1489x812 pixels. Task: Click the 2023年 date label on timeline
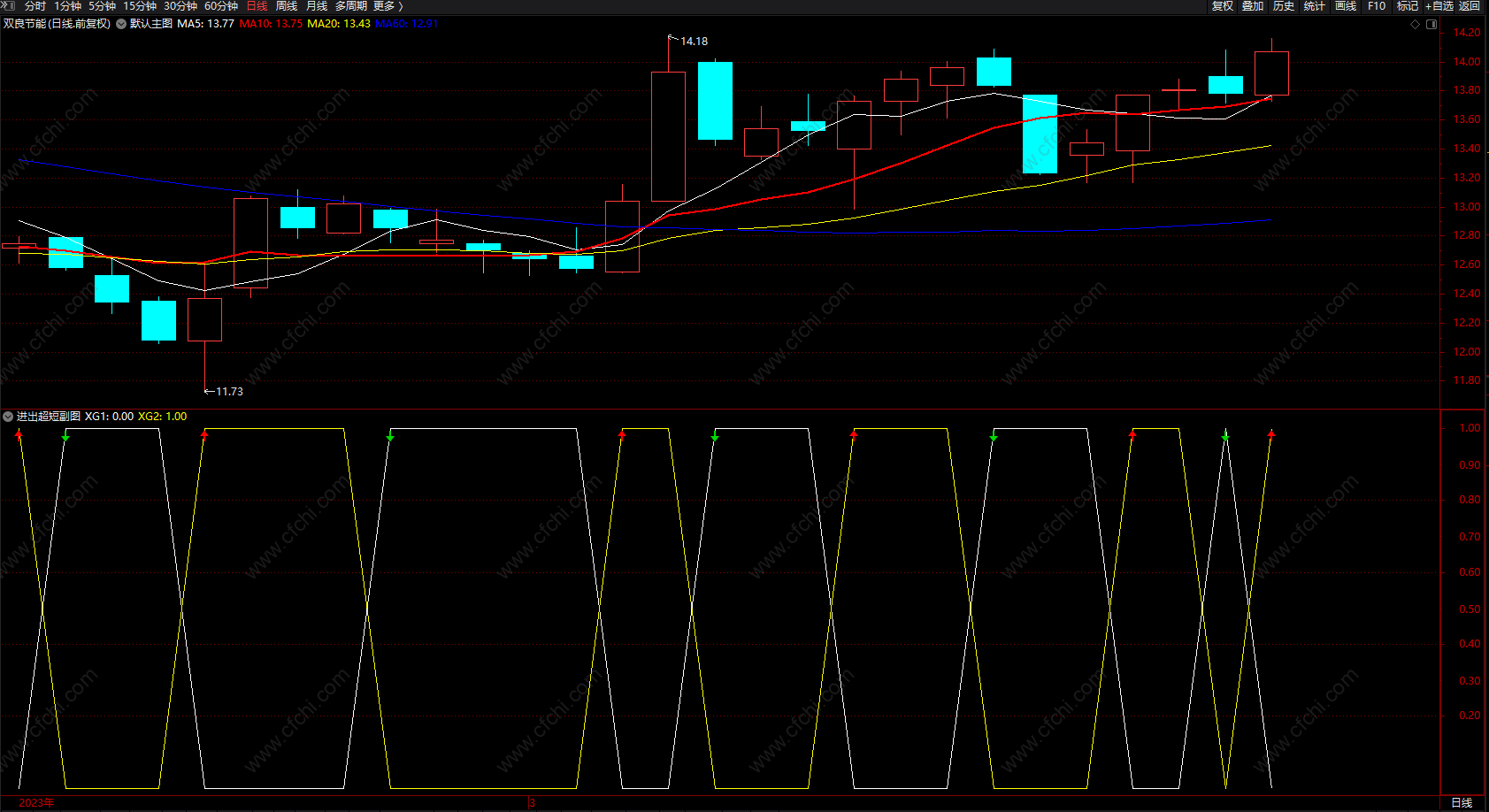(x=36, y=803)
